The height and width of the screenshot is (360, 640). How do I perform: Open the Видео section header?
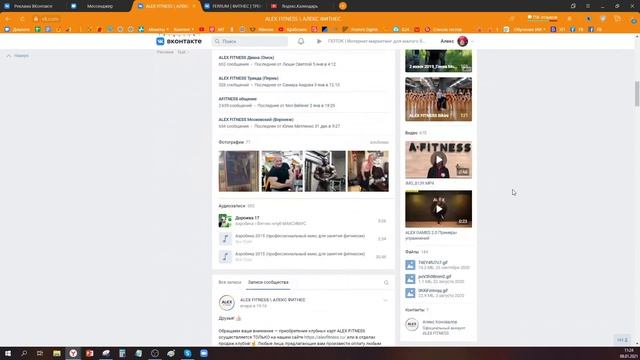411,133
